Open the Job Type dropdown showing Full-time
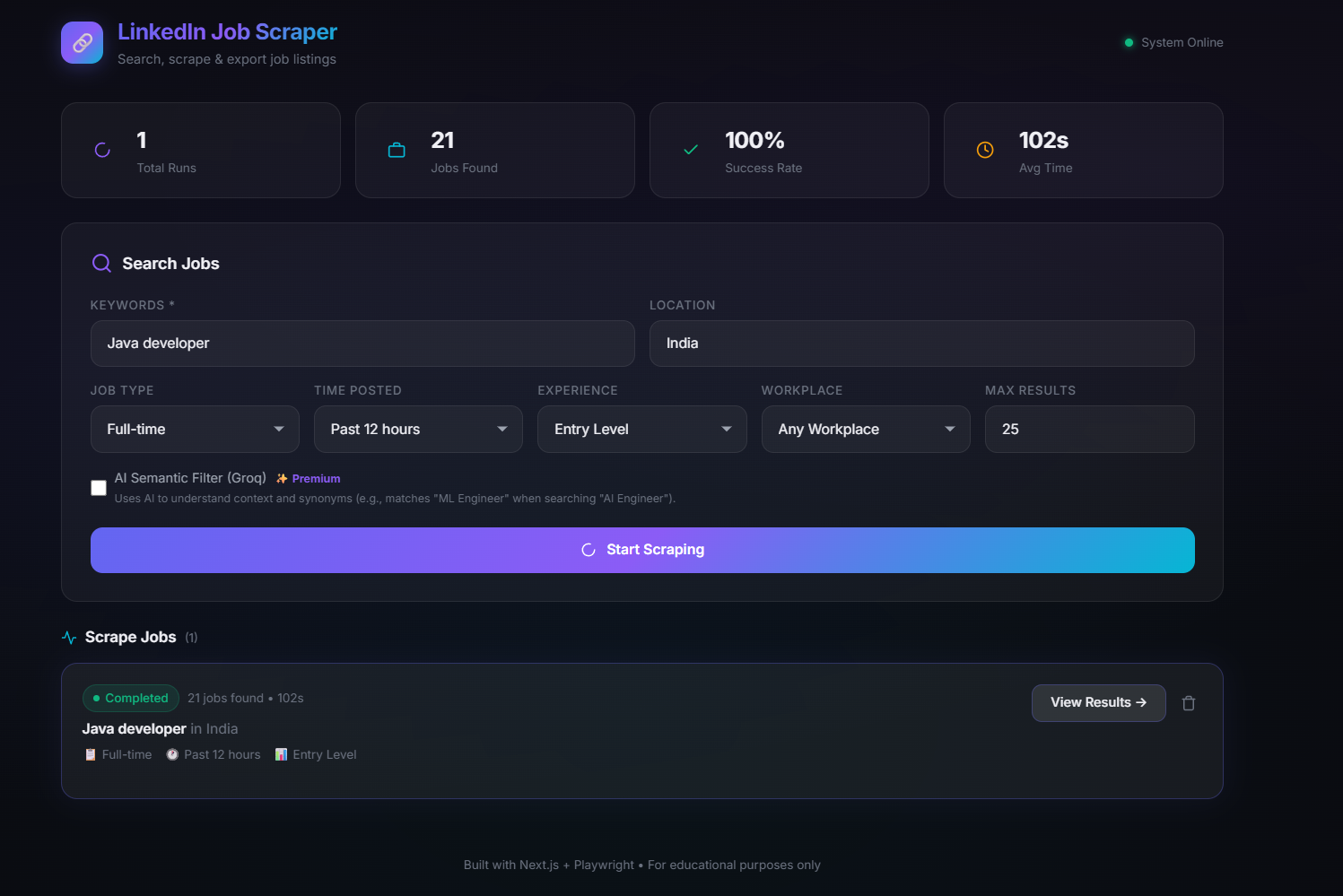Viewport: 1343px width, 896px height. tap(195, 429)
